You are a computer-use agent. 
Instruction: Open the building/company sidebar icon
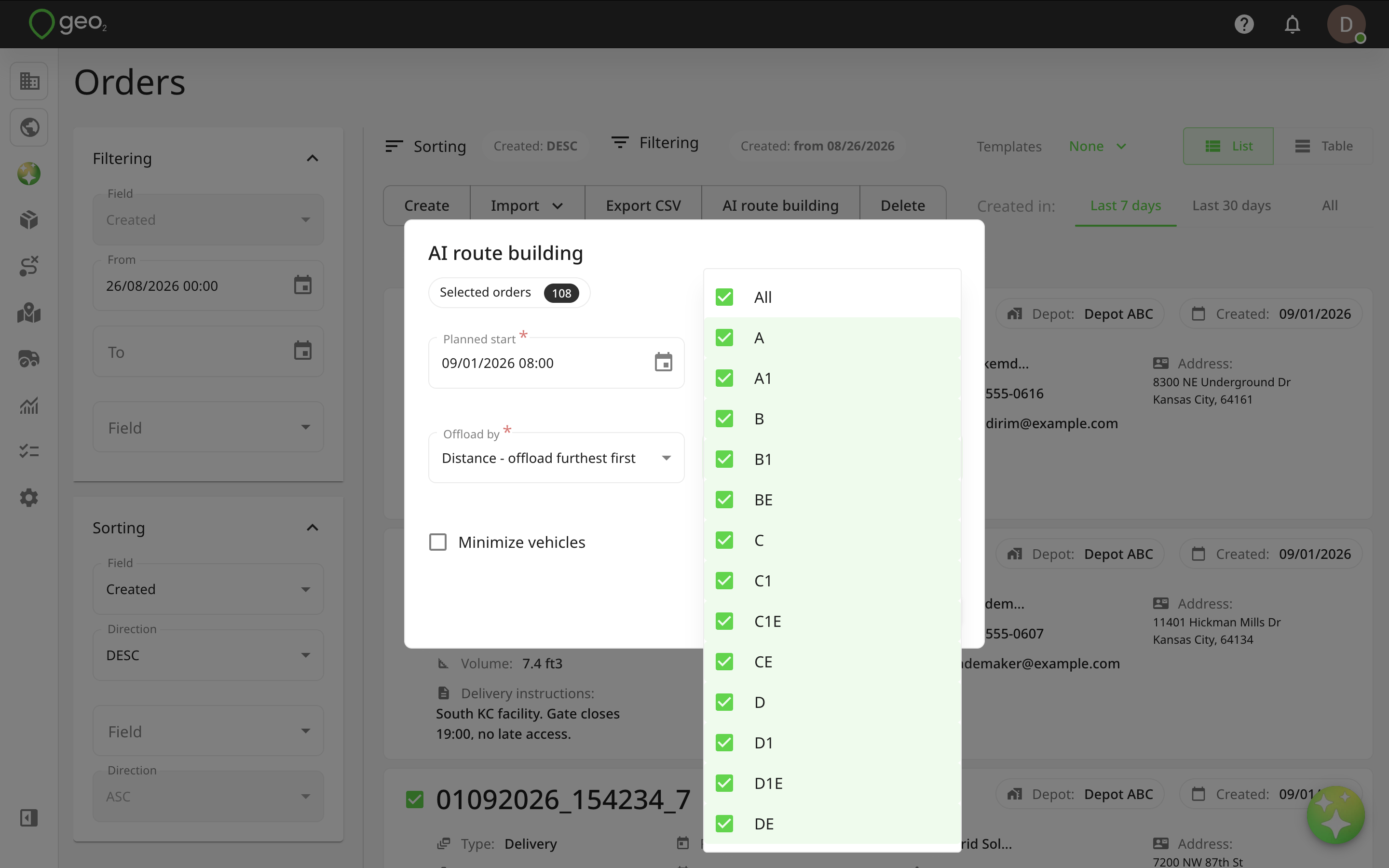pos(29,81)
